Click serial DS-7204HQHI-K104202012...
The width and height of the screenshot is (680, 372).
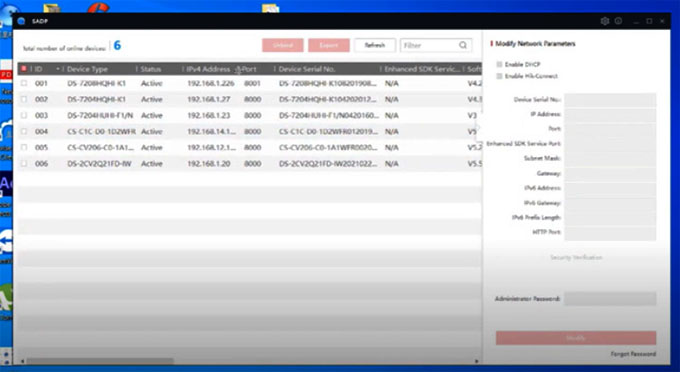click(328, 99)
